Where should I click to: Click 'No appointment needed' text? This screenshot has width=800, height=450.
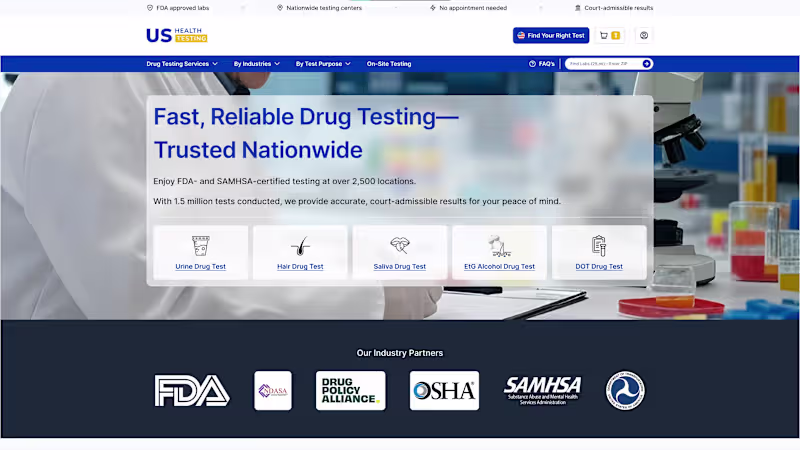[x=473, y=8]
